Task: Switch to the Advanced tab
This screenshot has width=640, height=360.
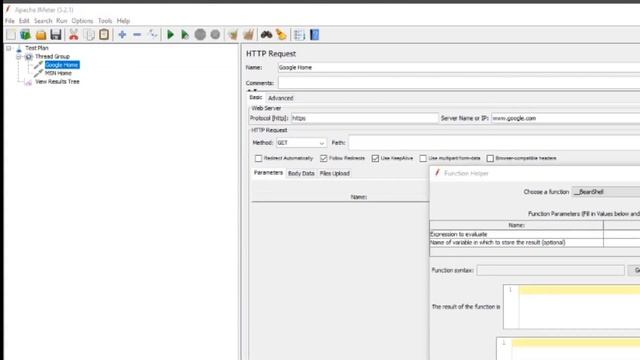Action: tap(281, 98)
